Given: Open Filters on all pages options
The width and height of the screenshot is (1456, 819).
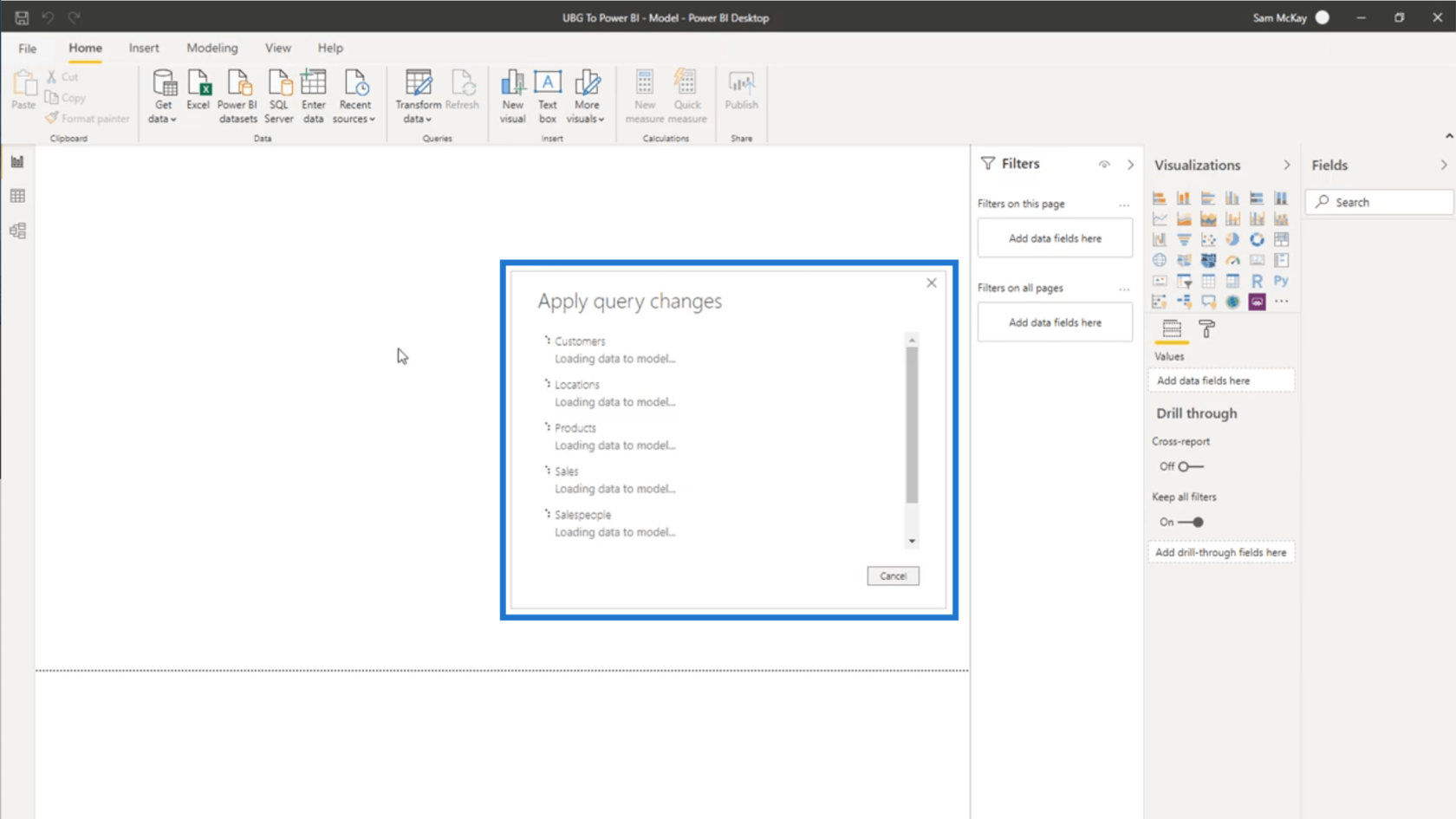Looking at the screenshot, I should pyautogui.click(x=1124, y=289).
